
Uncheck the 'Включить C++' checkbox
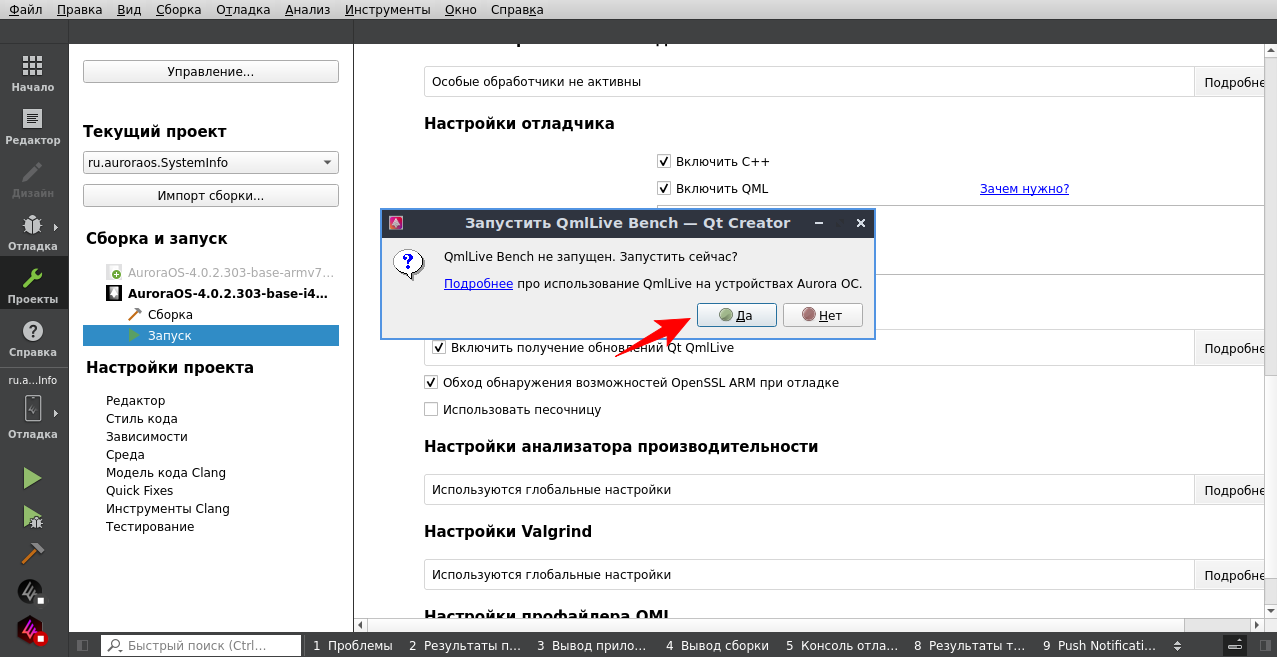663,161
